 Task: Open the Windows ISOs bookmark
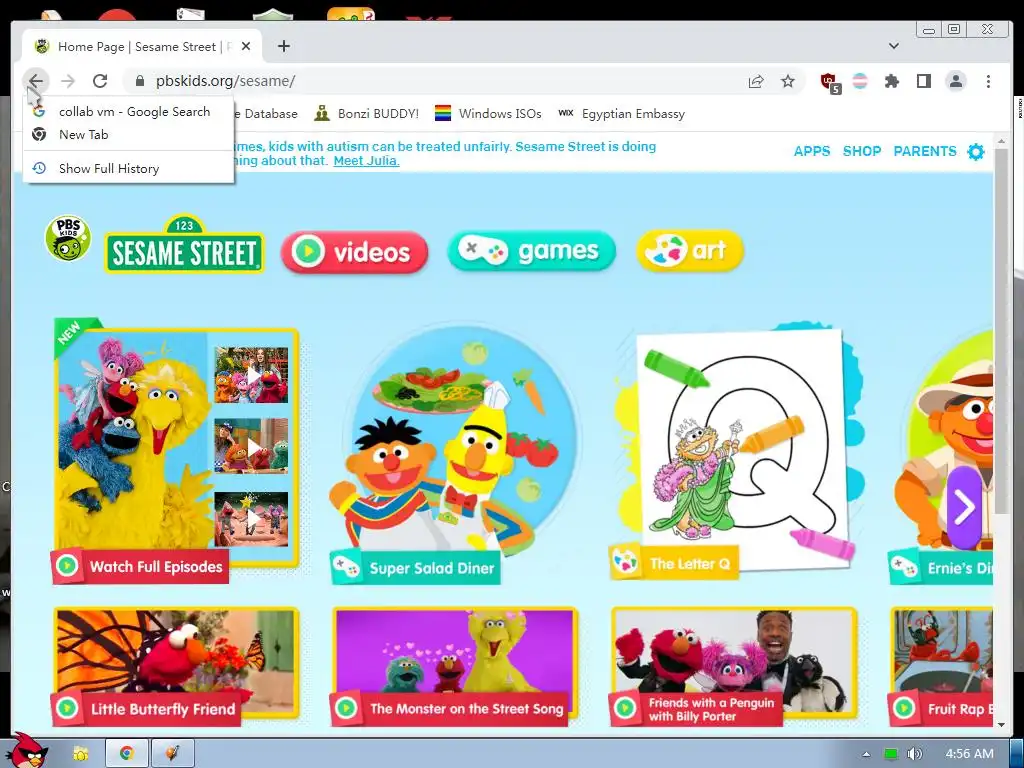(488, 114)
